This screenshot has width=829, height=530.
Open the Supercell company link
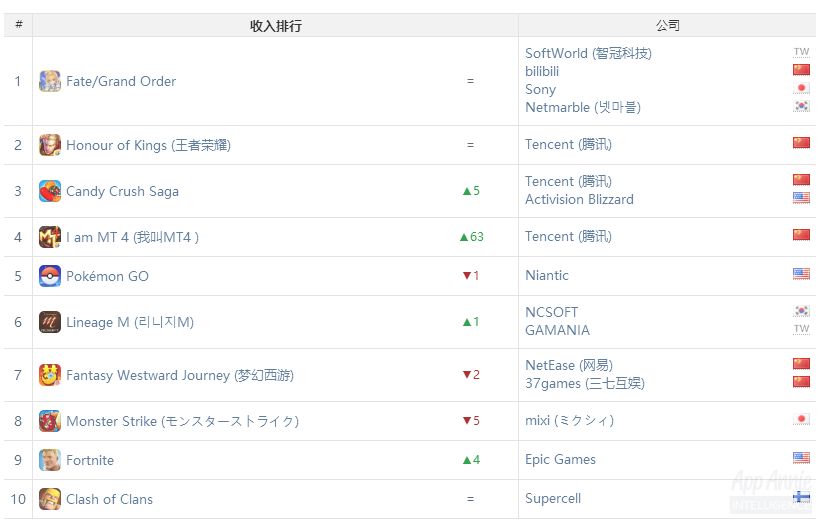pos(555,499)
